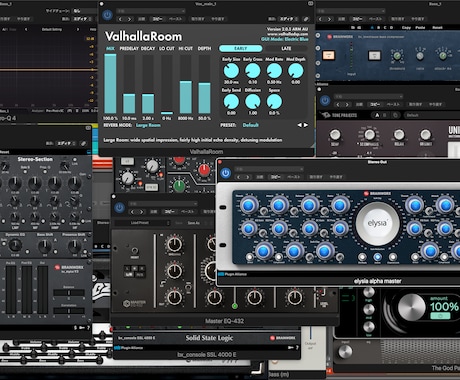Click next preset arrow in elysia header
This screenshot has height=380, width=460.
(x=247, y=177)
